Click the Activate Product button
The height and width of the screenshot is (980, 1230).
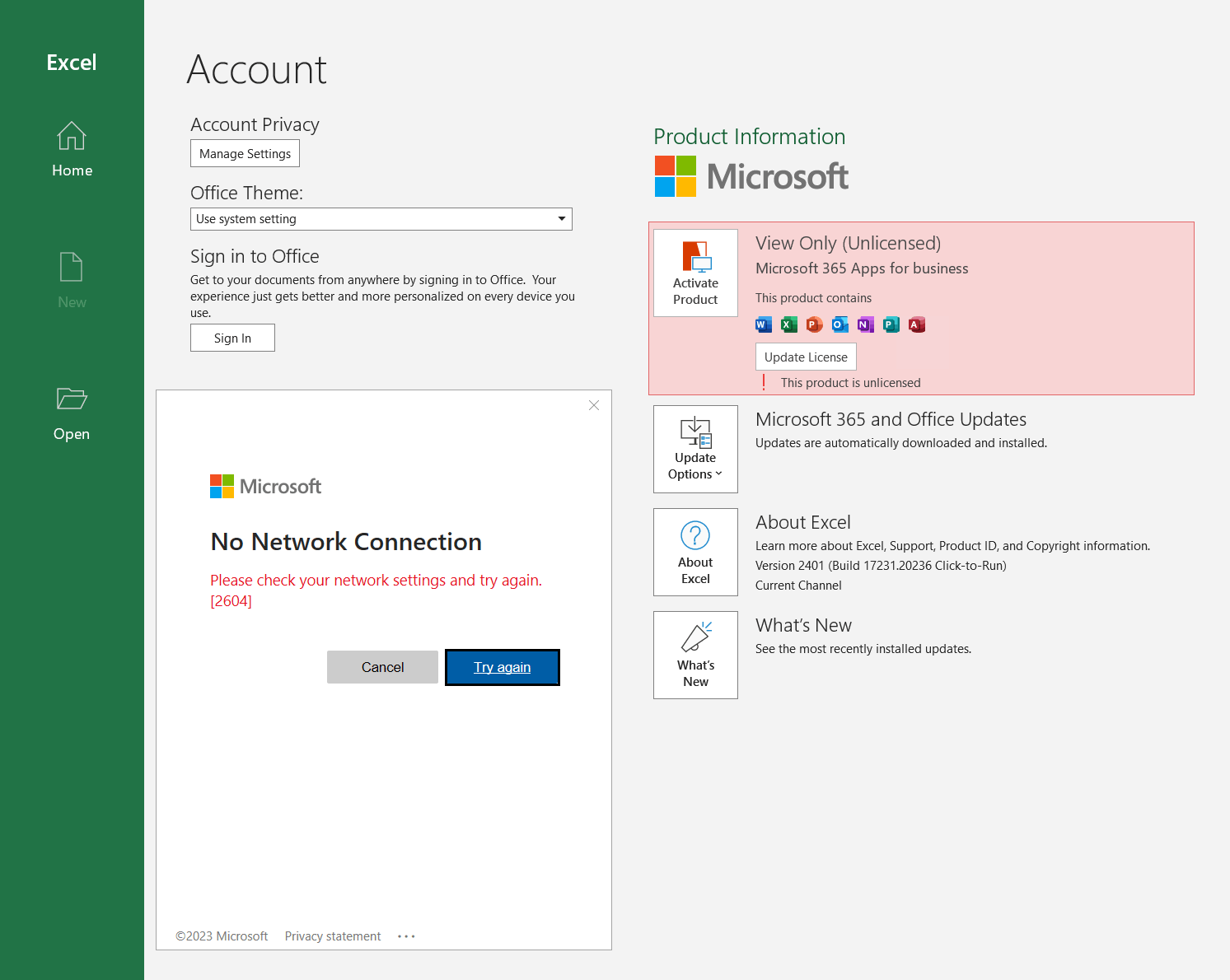coord(695,273)
